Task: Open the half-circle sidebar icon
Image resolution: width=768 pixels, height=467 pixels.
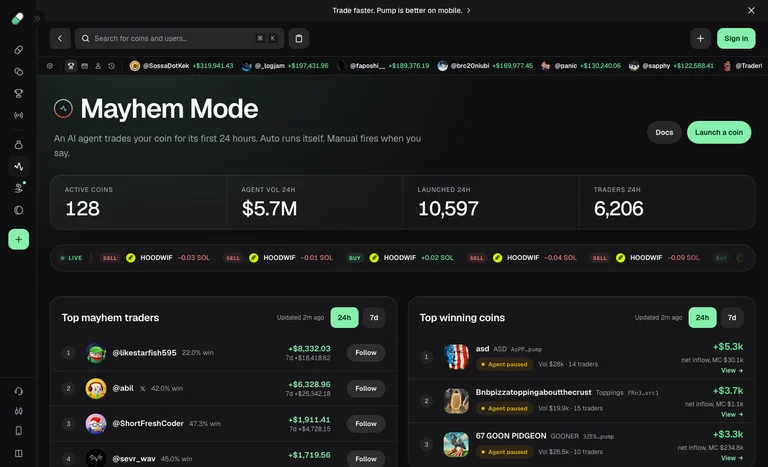Action: (19, 210)
